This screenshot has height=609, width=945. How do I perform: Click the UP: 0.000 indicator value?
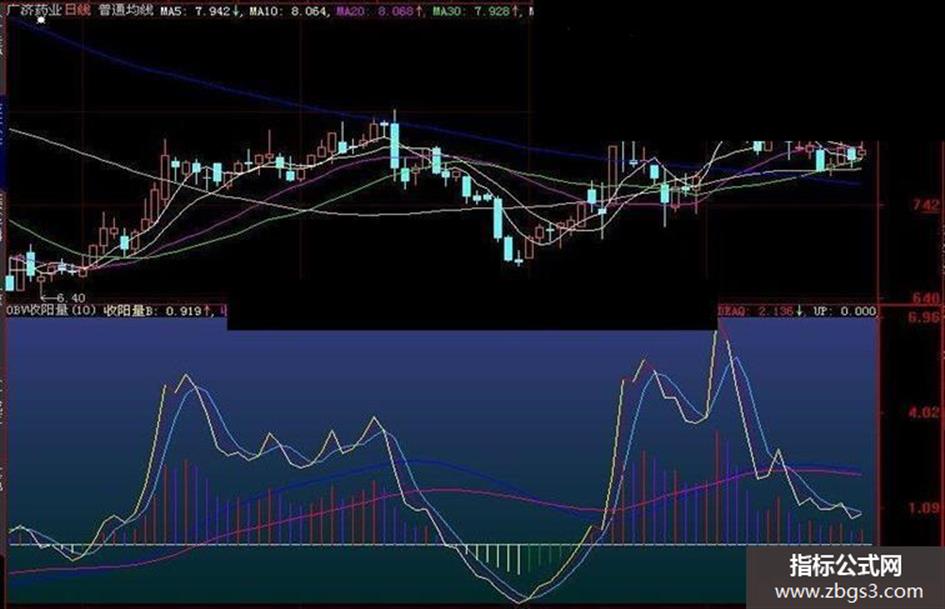pyautogui.click(x=844, y=311)
